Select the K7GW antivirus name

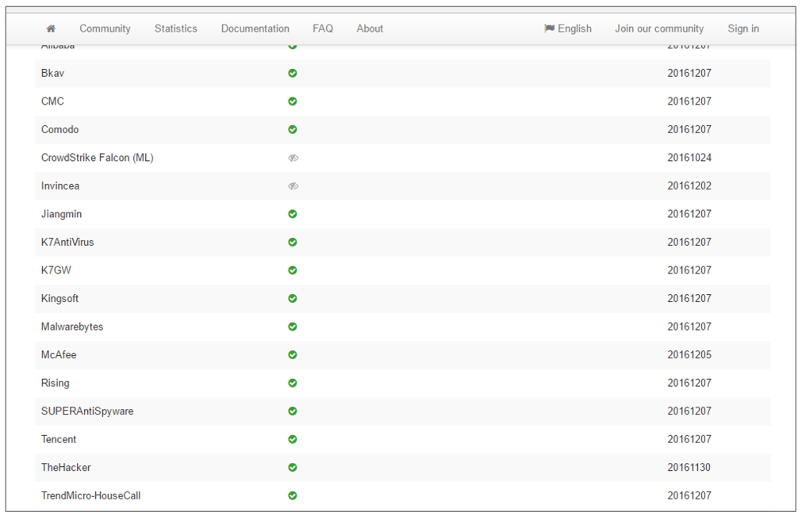(56, 270)
